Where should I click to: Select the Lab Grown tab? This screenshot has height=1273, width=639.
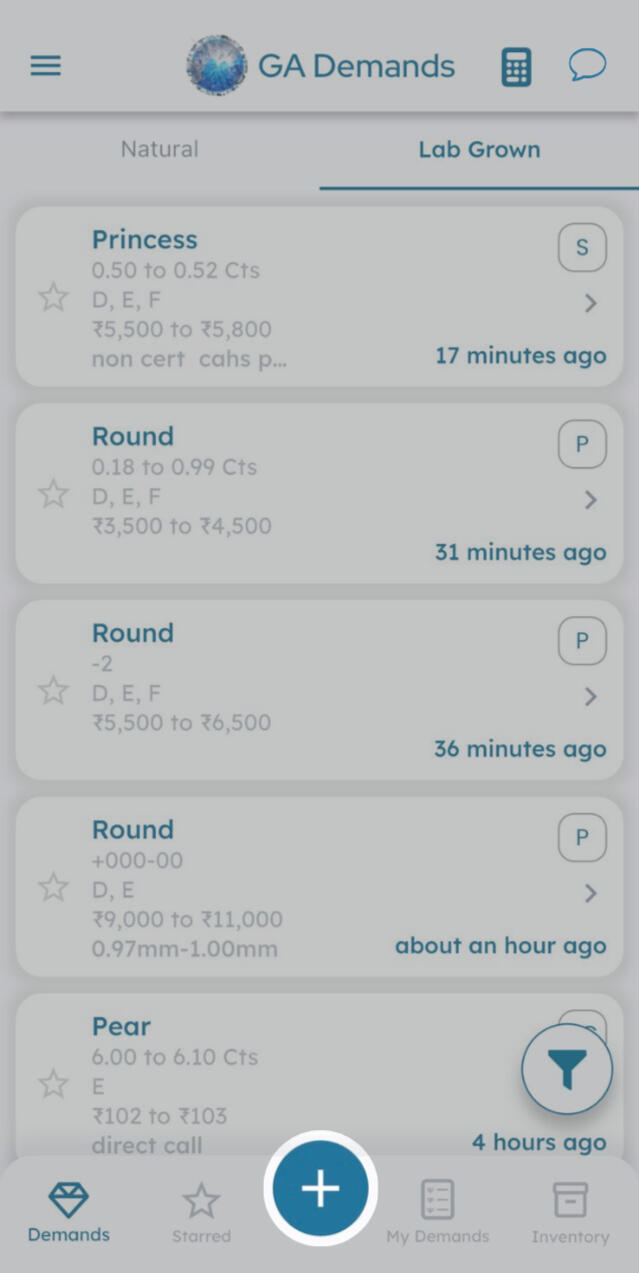[x=479, y=150]
